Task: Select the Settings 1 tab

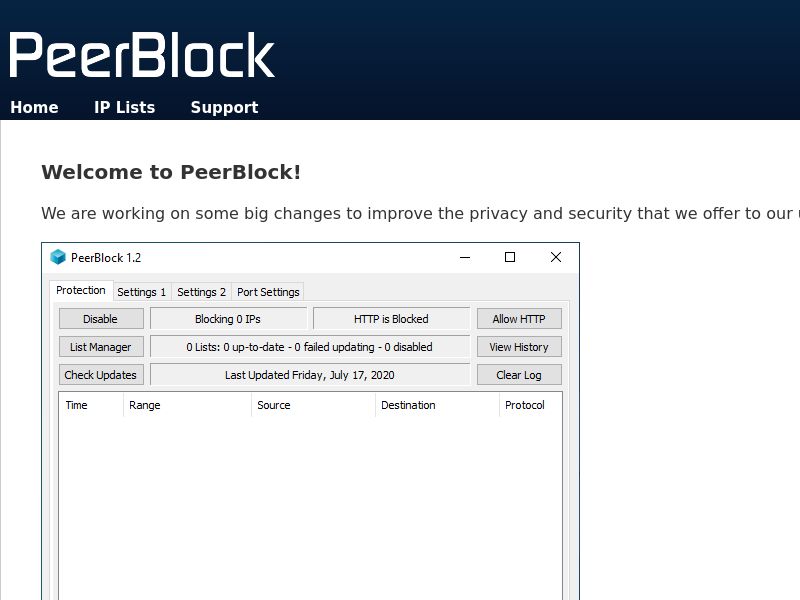Action: pyautogui.click(x=141, y=292)
